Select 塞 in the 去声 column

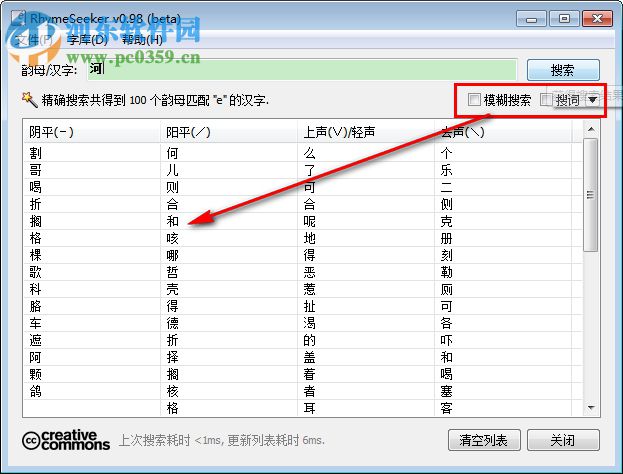(446, 391)
